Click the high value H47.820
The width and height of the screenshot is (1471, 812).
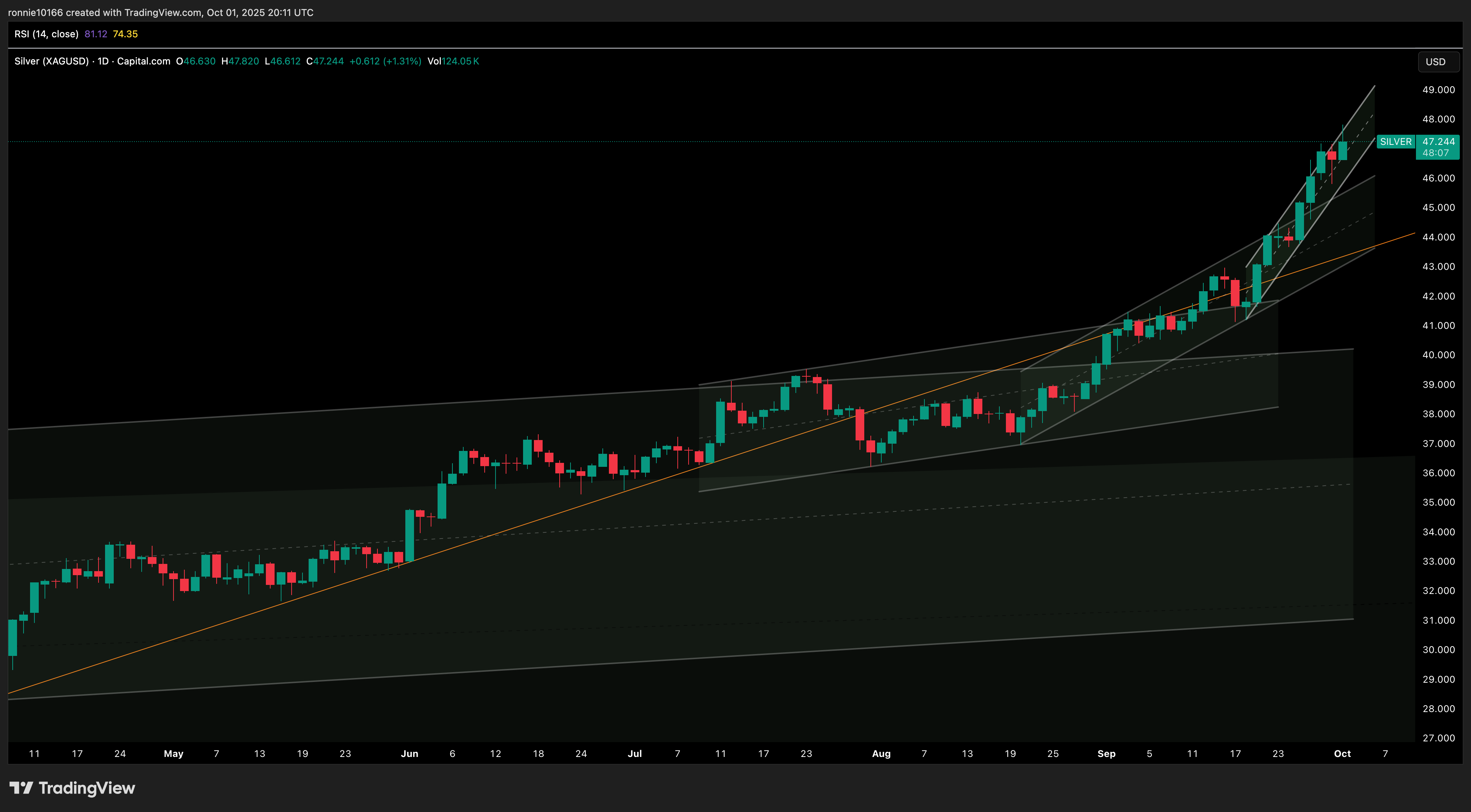[240, 61]
